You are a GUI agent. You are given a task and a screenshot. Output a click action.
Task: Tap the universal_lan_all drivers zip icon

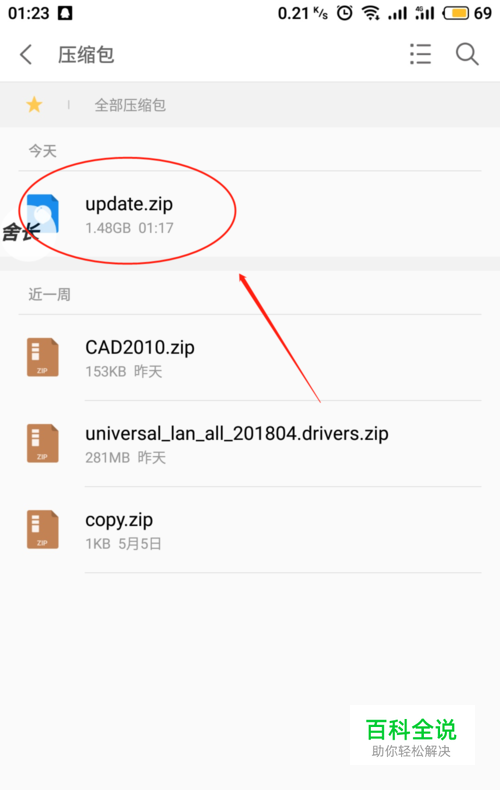(43, 443)
